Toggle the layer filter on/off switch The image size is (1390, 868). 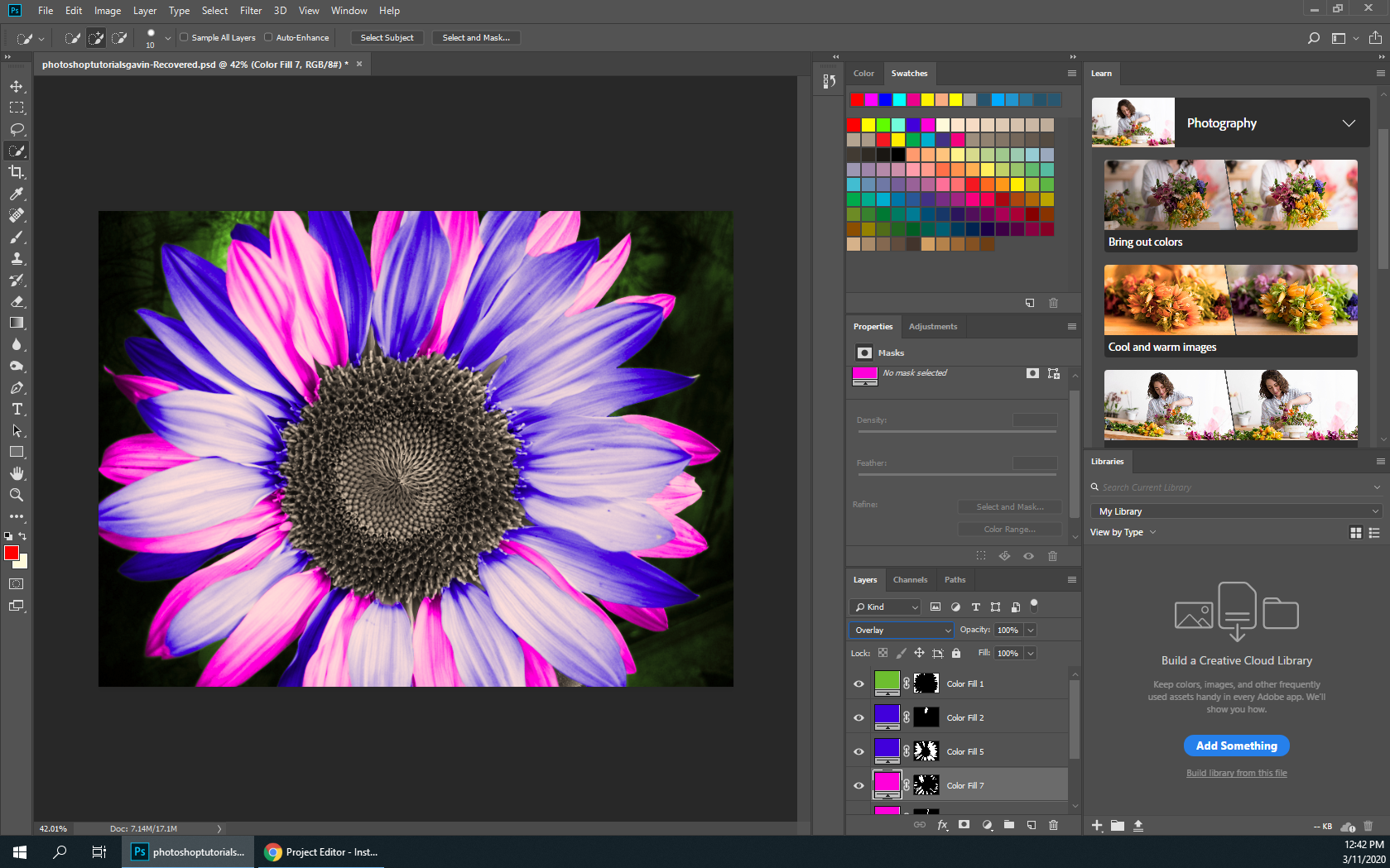[1034, 606]
